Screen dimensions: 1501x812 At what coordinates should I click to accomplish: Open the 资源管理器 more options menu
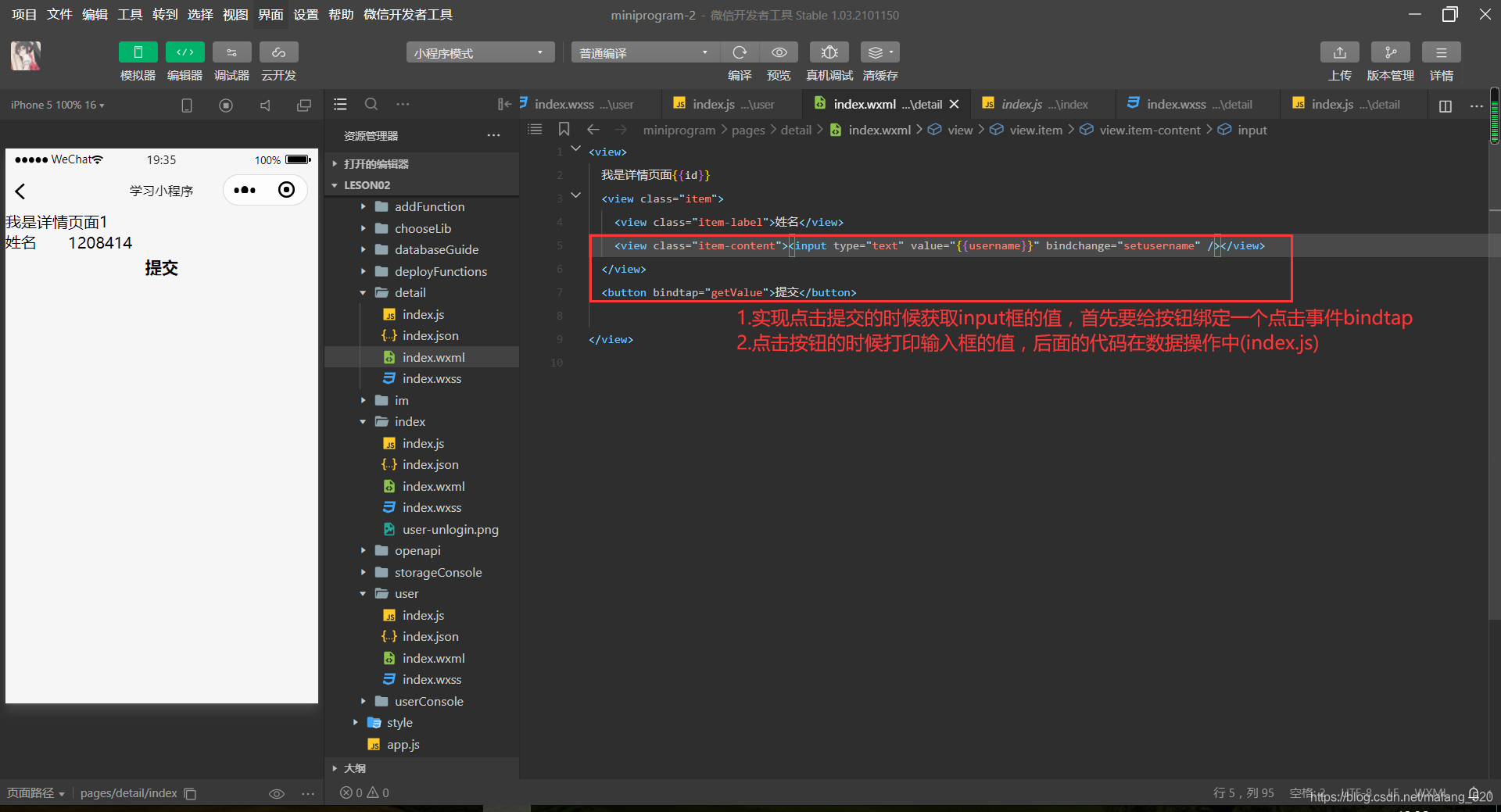(493, 135)
